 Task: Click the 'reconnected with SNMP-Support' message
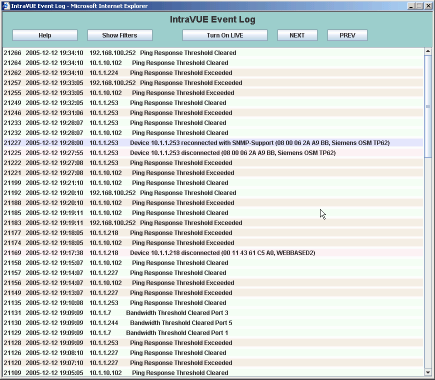pos(260,143)
